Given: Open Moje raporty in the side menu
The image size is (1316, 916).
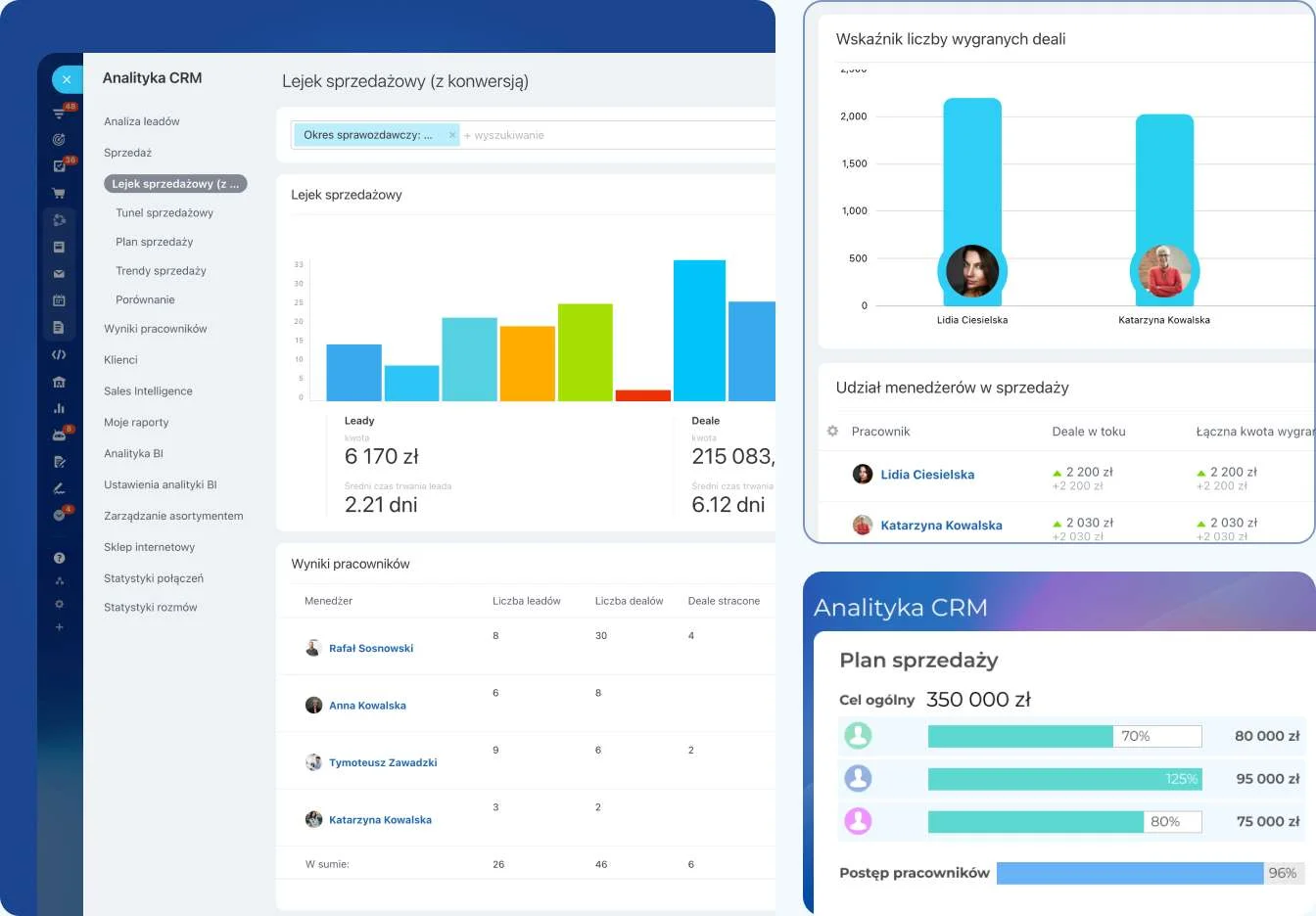Looking at the screenshot, I should (x=136, y=423).
